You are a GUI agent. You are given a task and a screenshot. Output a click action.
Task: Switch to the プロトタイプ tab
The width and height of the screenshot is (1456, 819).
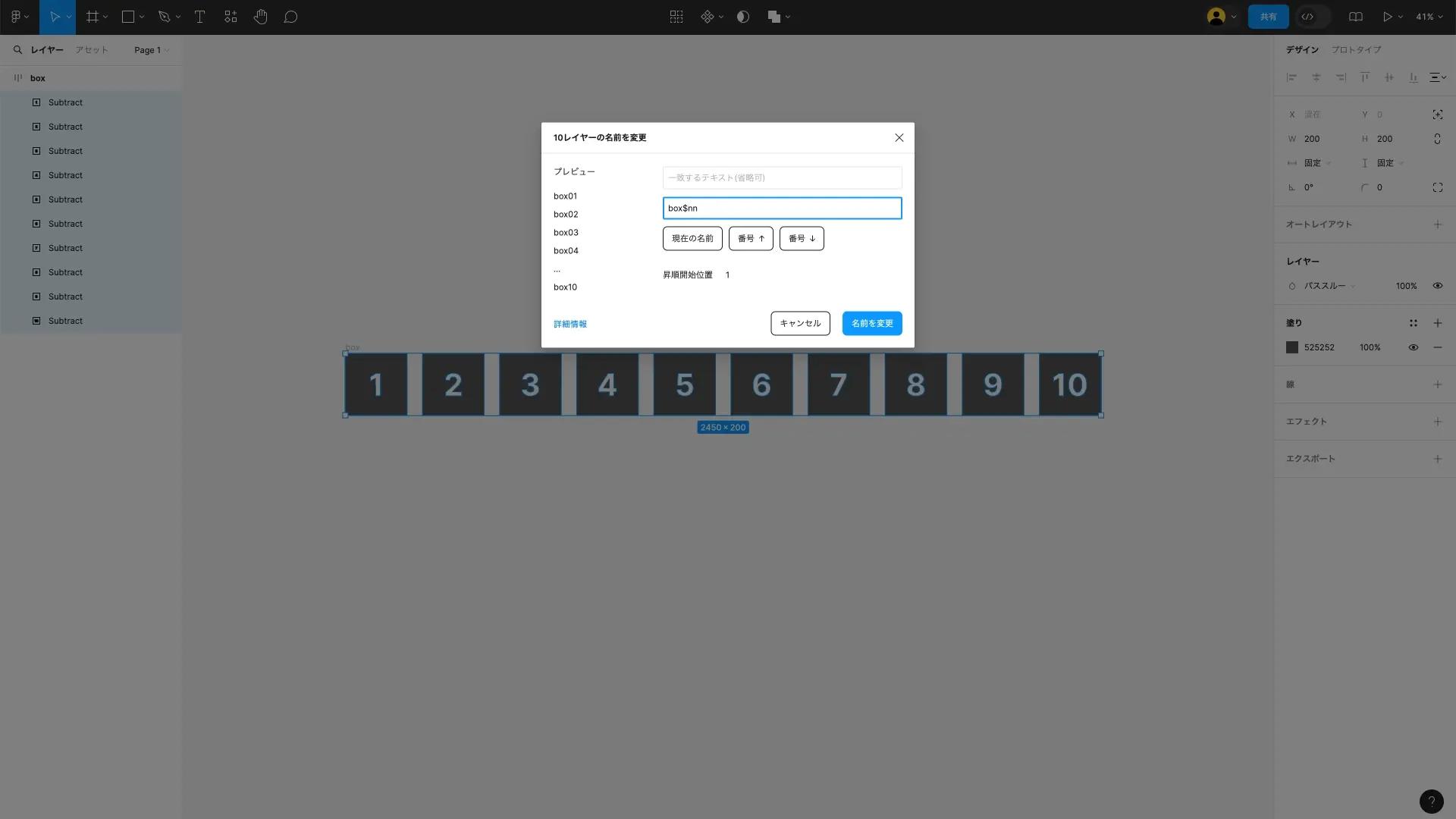click(1356, 50)
